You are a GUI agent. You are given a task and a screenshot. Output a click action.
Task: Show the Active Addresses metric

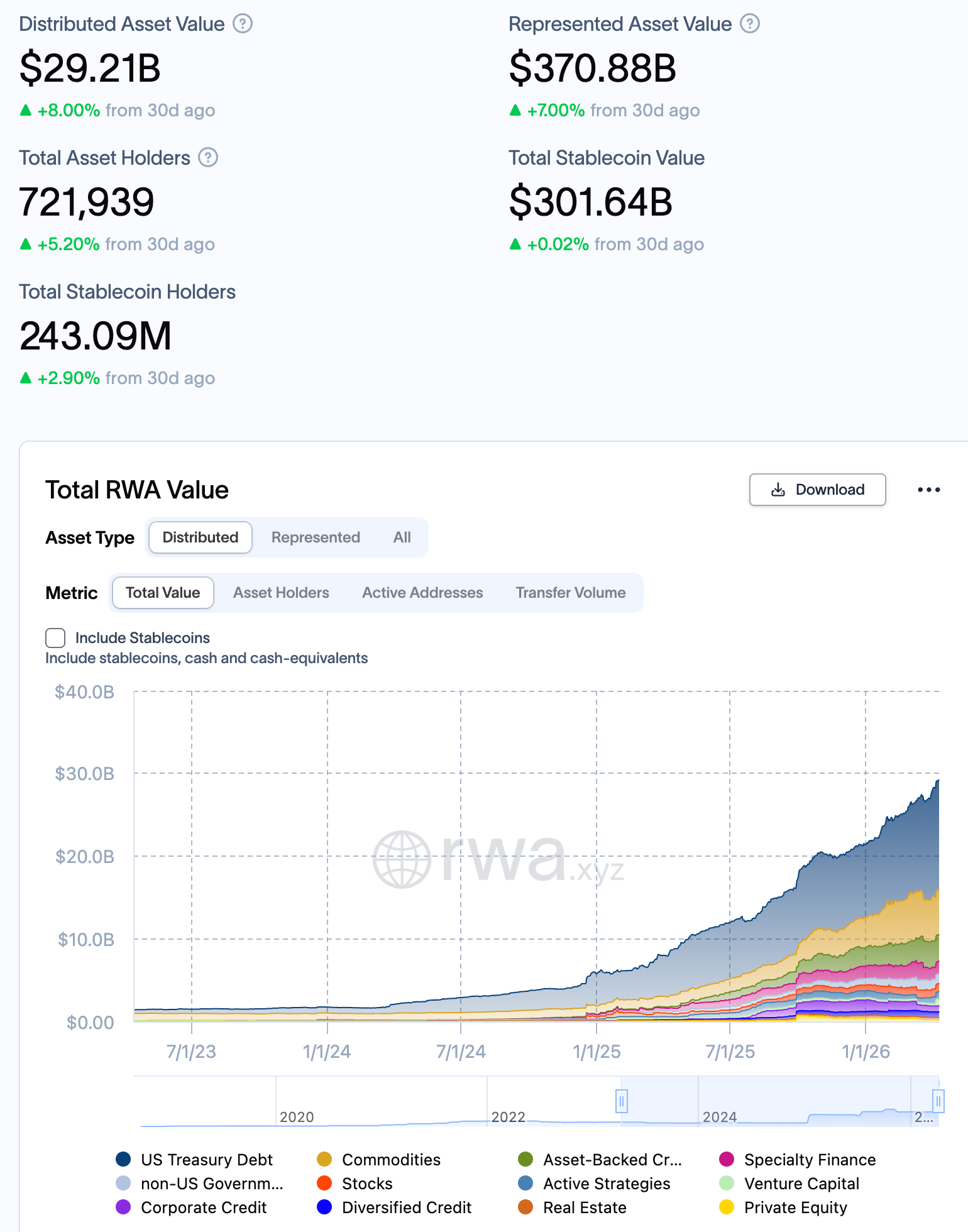[422, 593]
